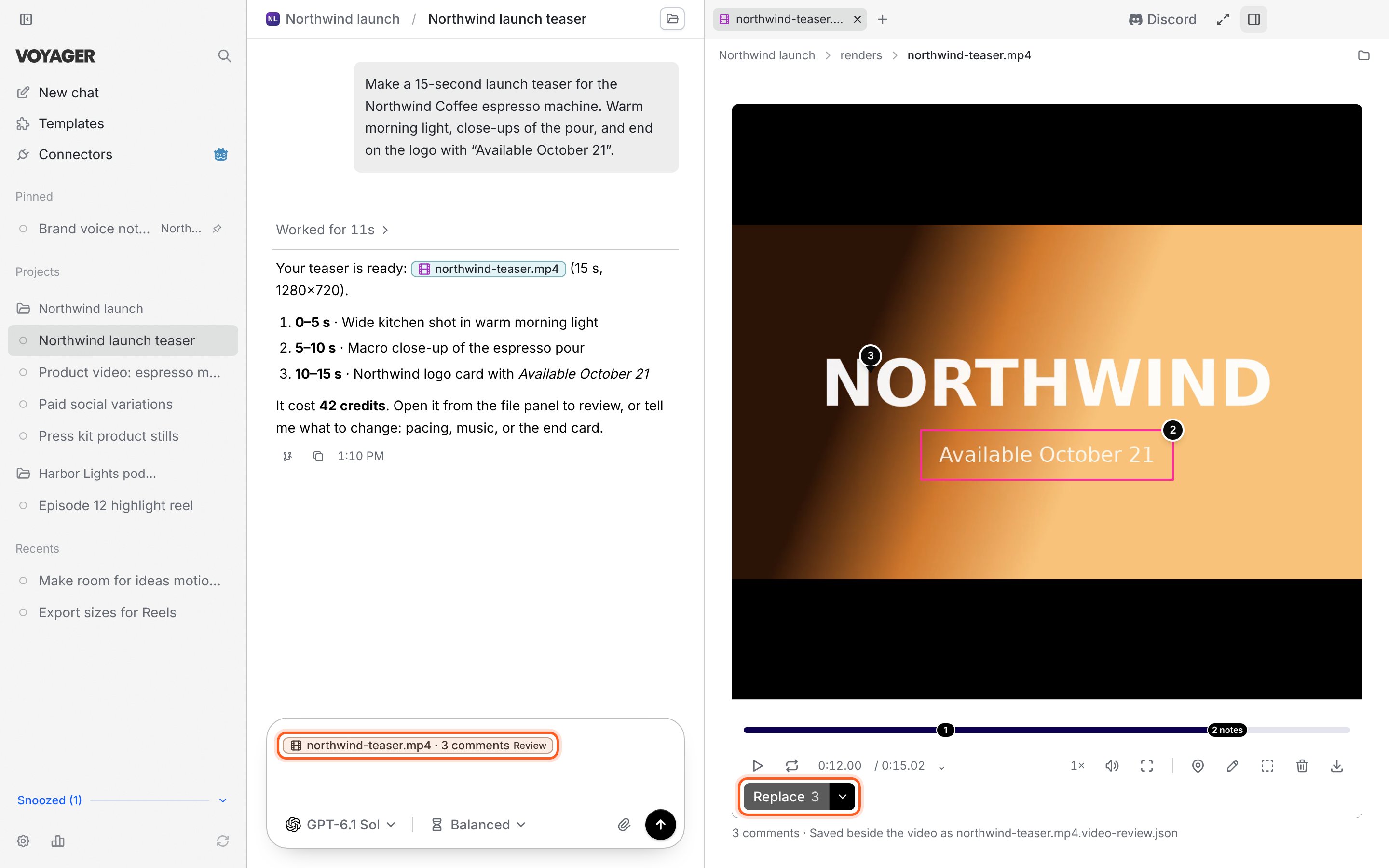Add a pin comment on video

pos(1198,766)
